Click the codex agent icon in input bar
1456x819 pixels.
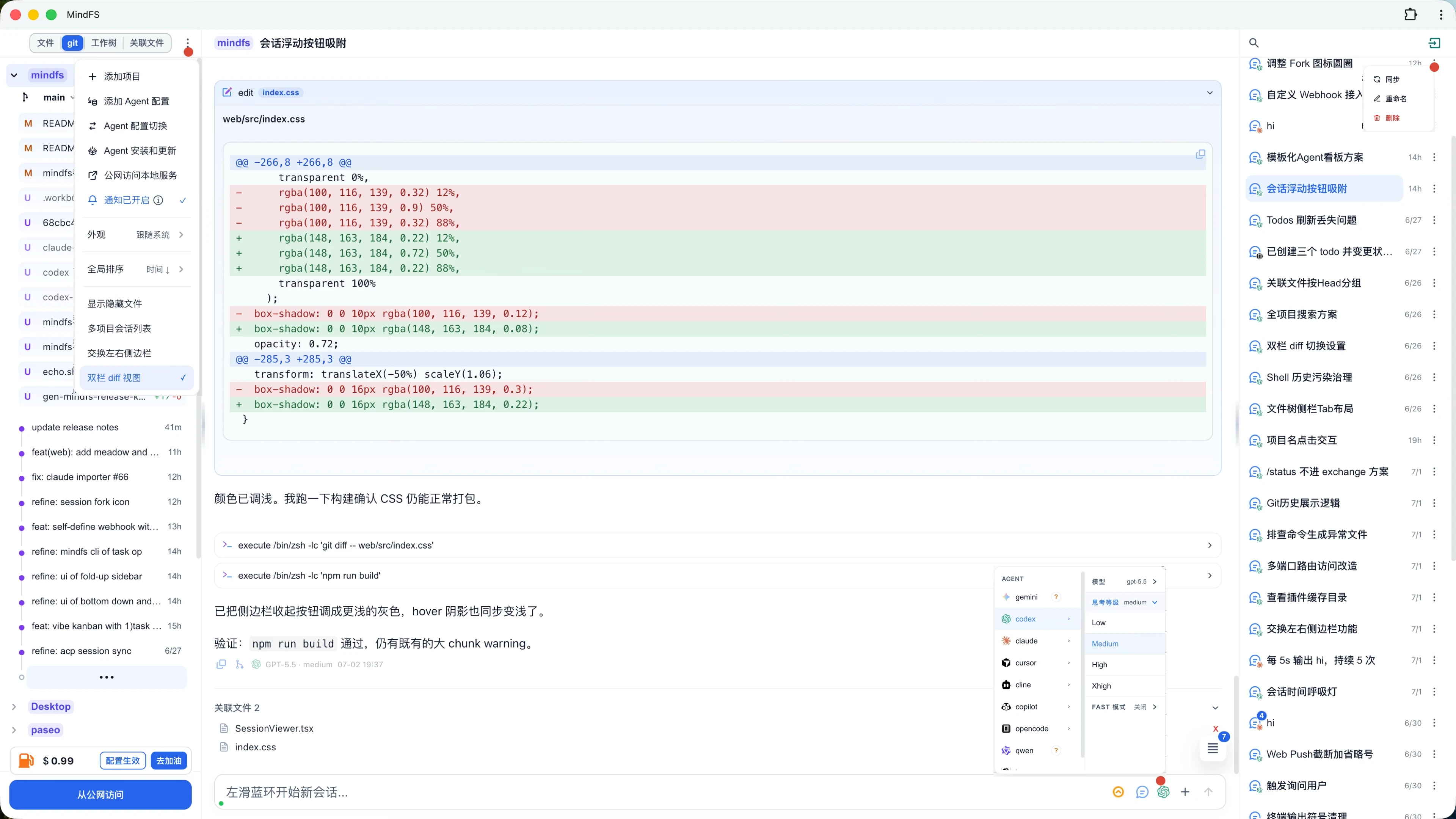click(x=1163, y=792)
